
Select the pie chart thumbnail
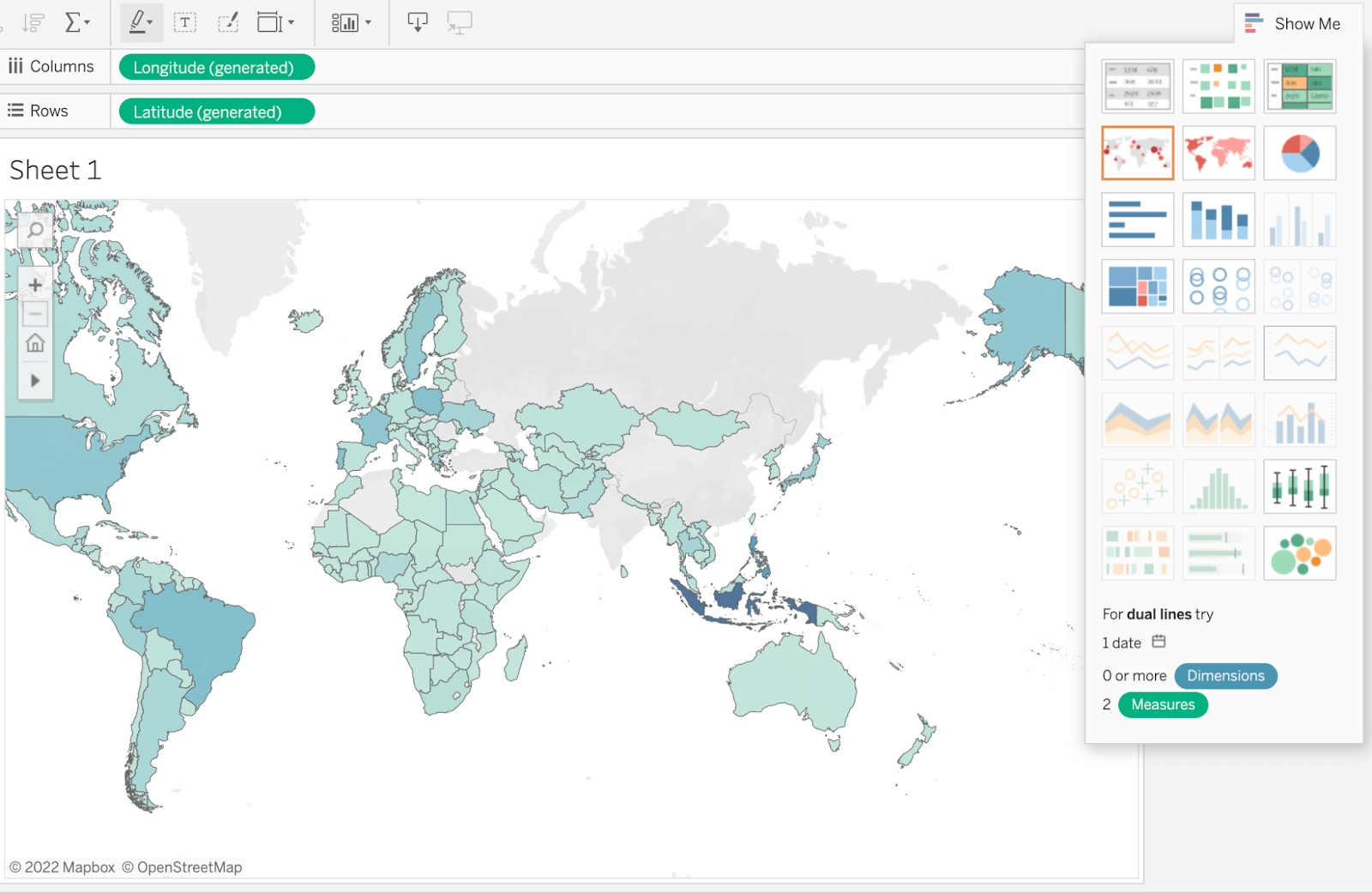tap(1300, 153)
